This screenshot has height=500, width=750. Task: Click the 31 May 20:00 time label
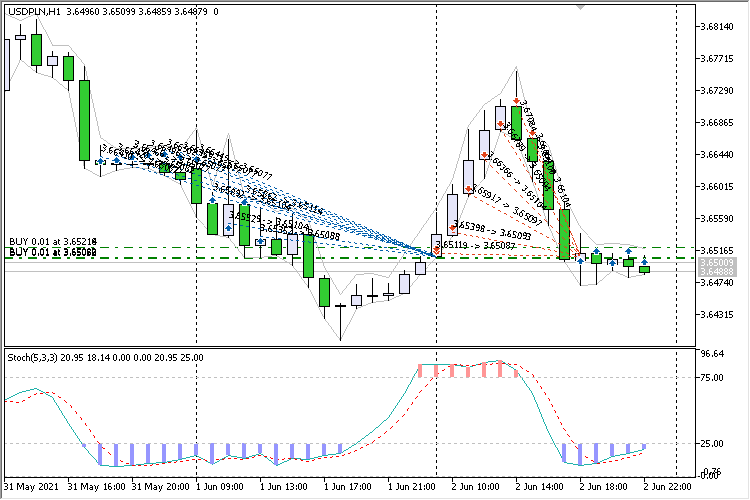(160, 487)
